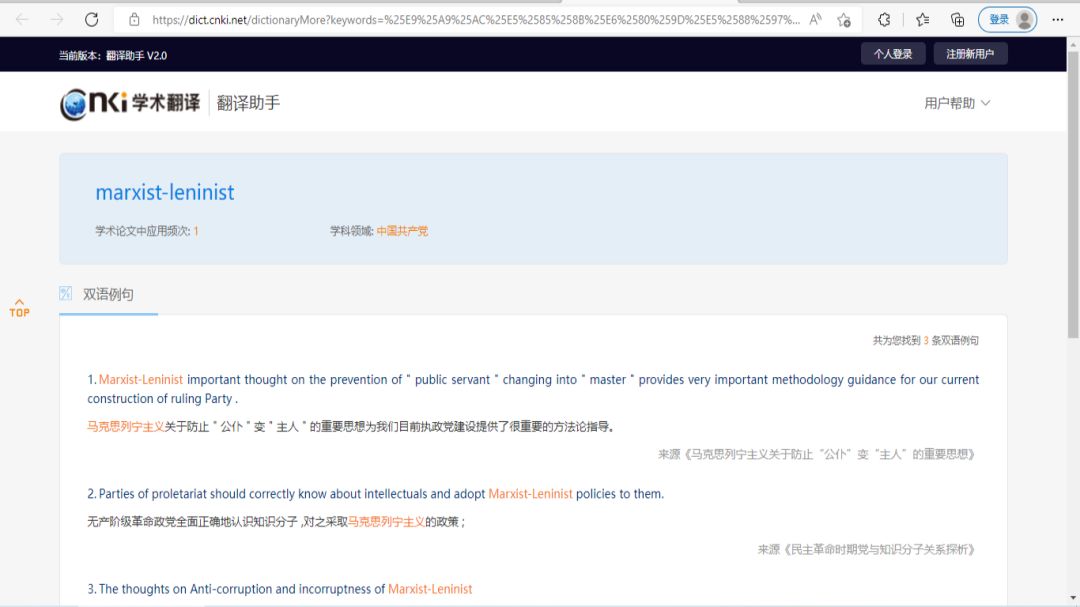Select the 双语例句 tab
This screenshot has width=1080, height=607.
(x=108, y=294)
